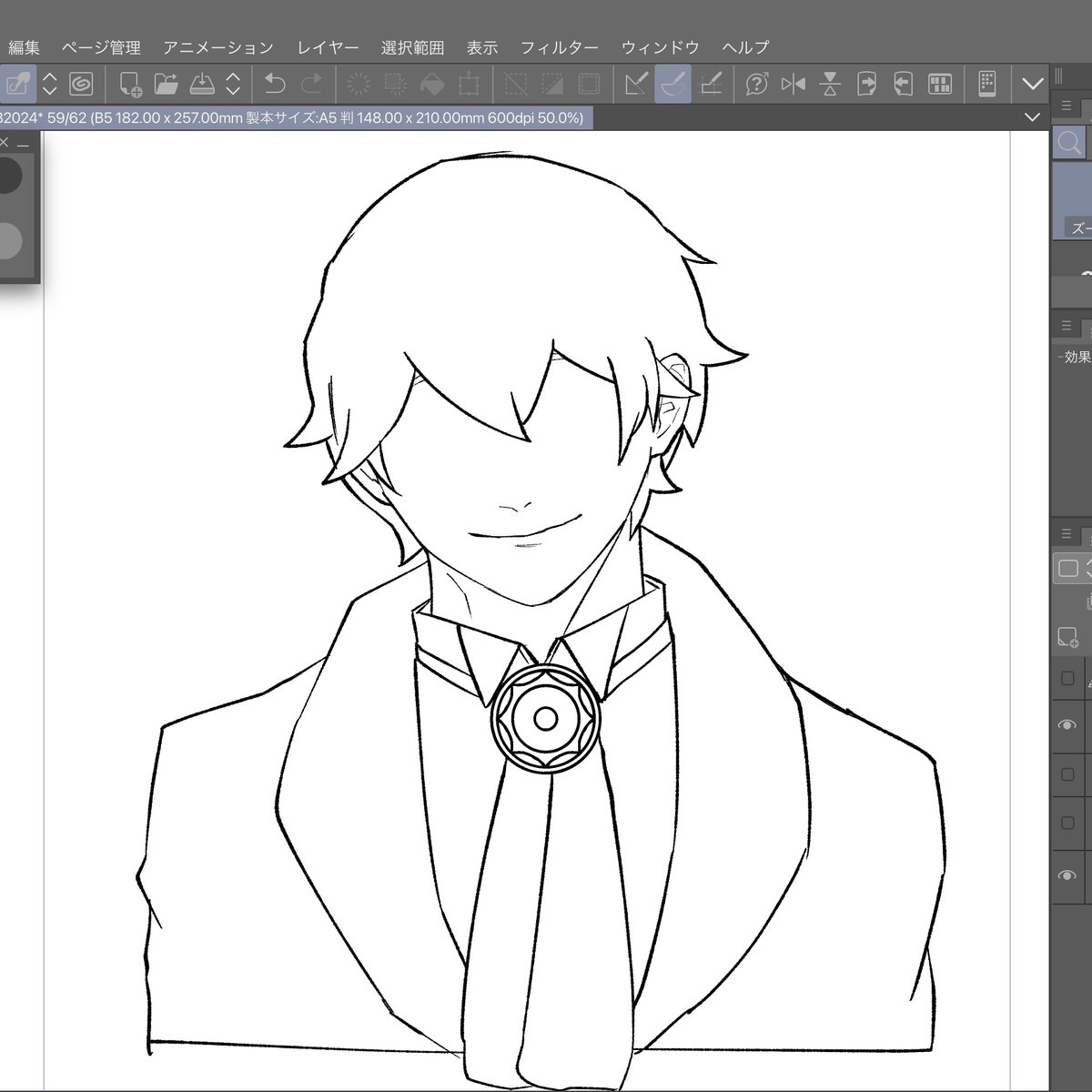1092x1092 pixels.
Task: Open the page manager grid icon
Action: (940, 85)
